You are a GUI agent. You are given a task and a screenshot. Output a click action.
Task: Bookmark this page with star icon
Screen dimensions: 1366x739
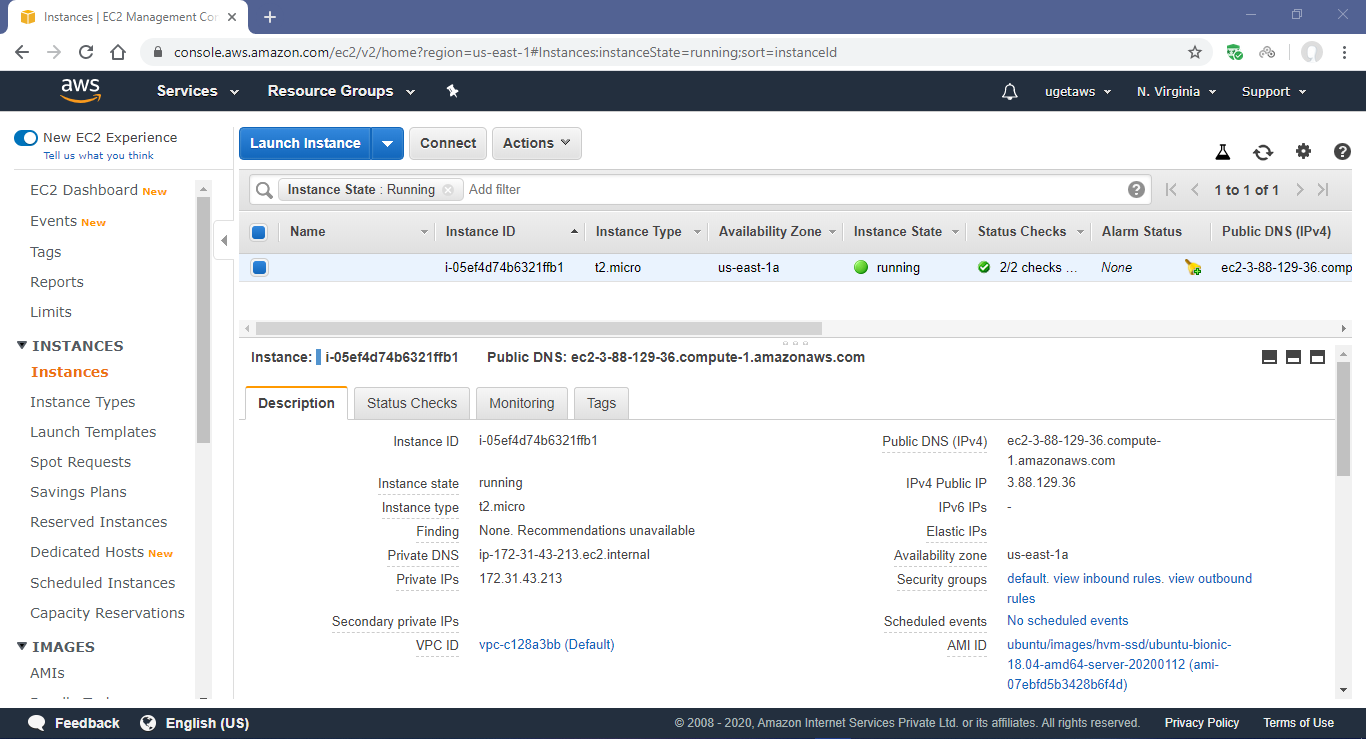(x=1194, y=52)
